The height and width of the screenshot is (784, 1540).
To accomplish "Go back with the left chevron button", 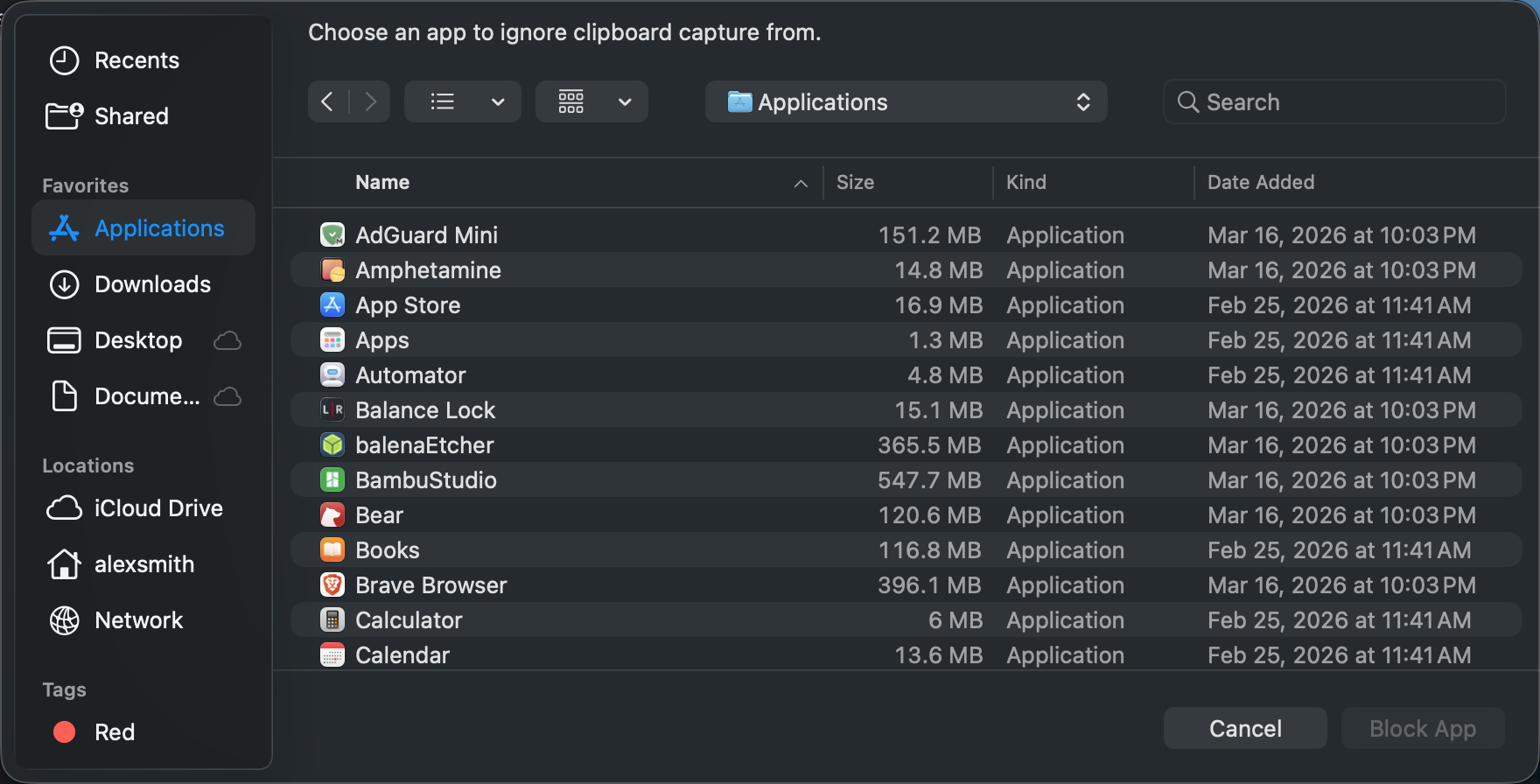I will click(x=327, y=101).
